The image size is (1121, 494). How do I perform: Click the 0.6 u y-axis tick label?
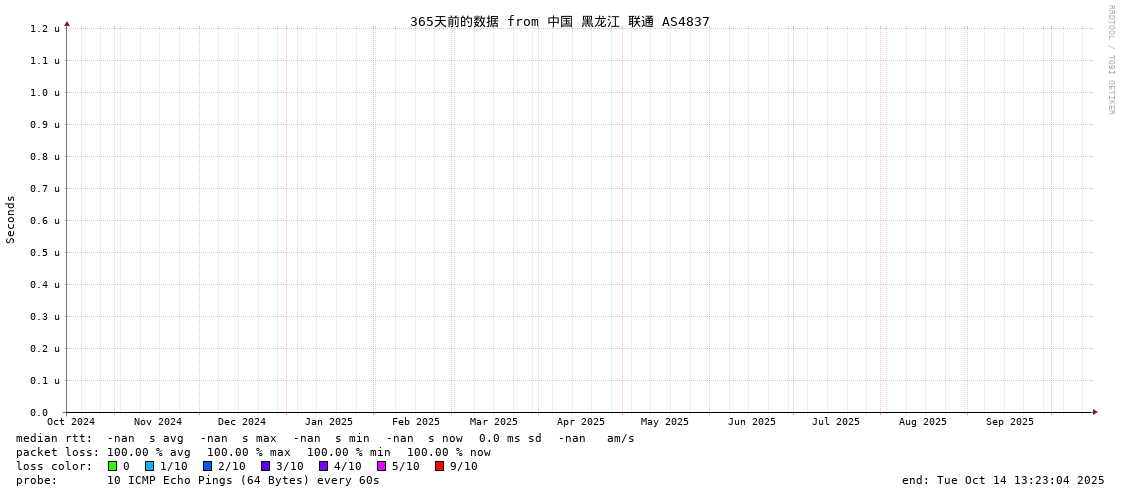pyautogui.click(x=45, y=221)
